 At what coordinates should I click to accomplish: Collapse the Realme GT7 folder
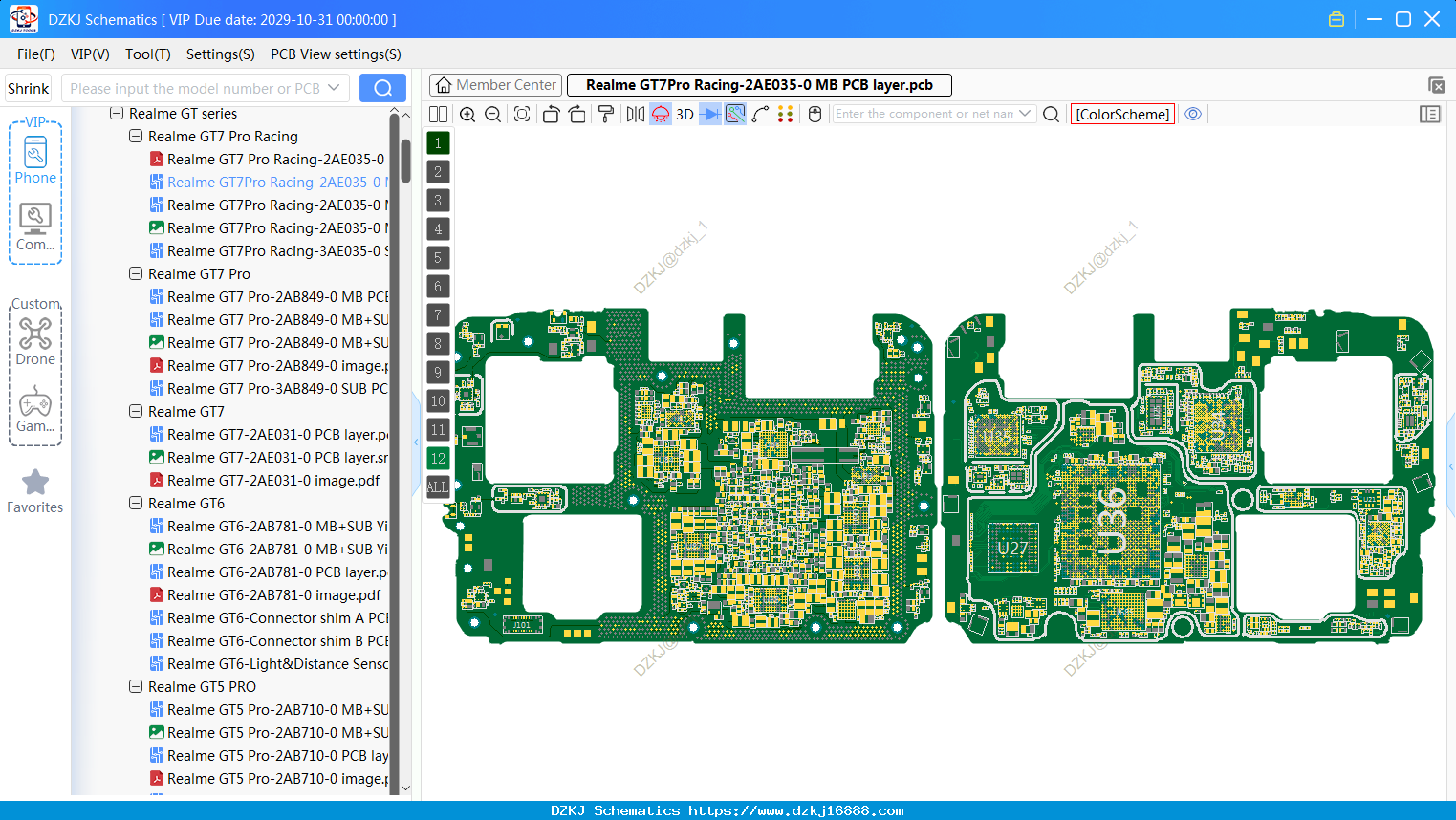(x=136, y=412)
